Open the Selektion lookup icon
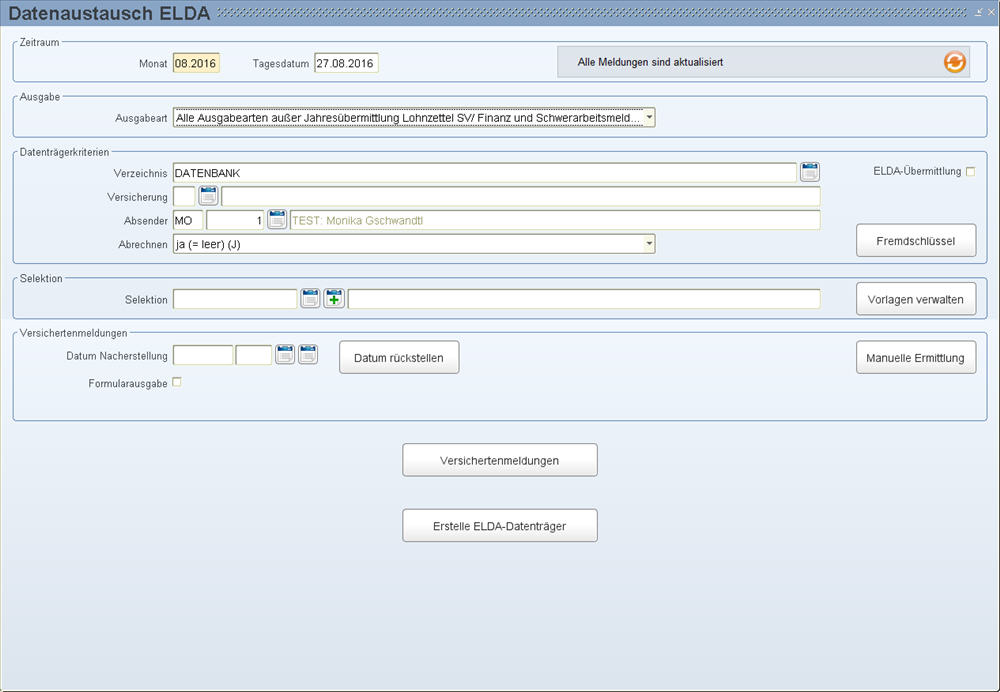The image size is (1000, 692). pos(310,298)
